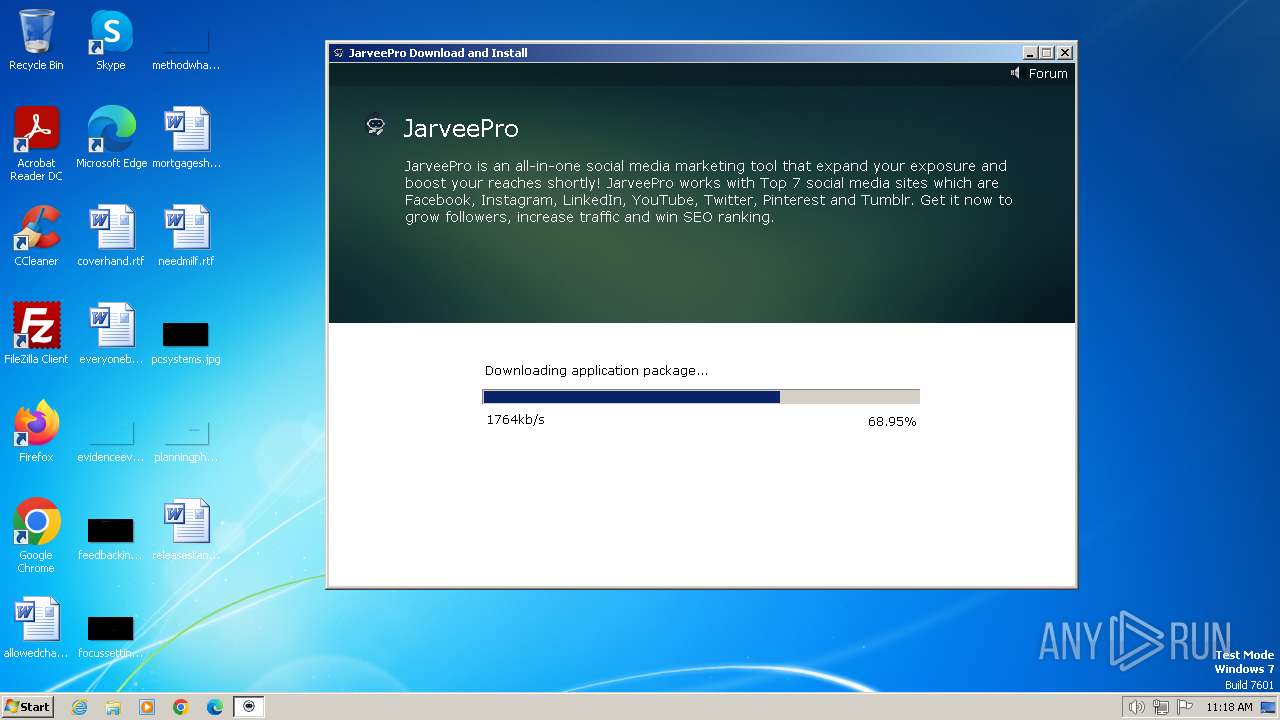This screenshot has width=1280, height=720.
Task: Select the everyoneb... Word document
Action: point(111,333)
